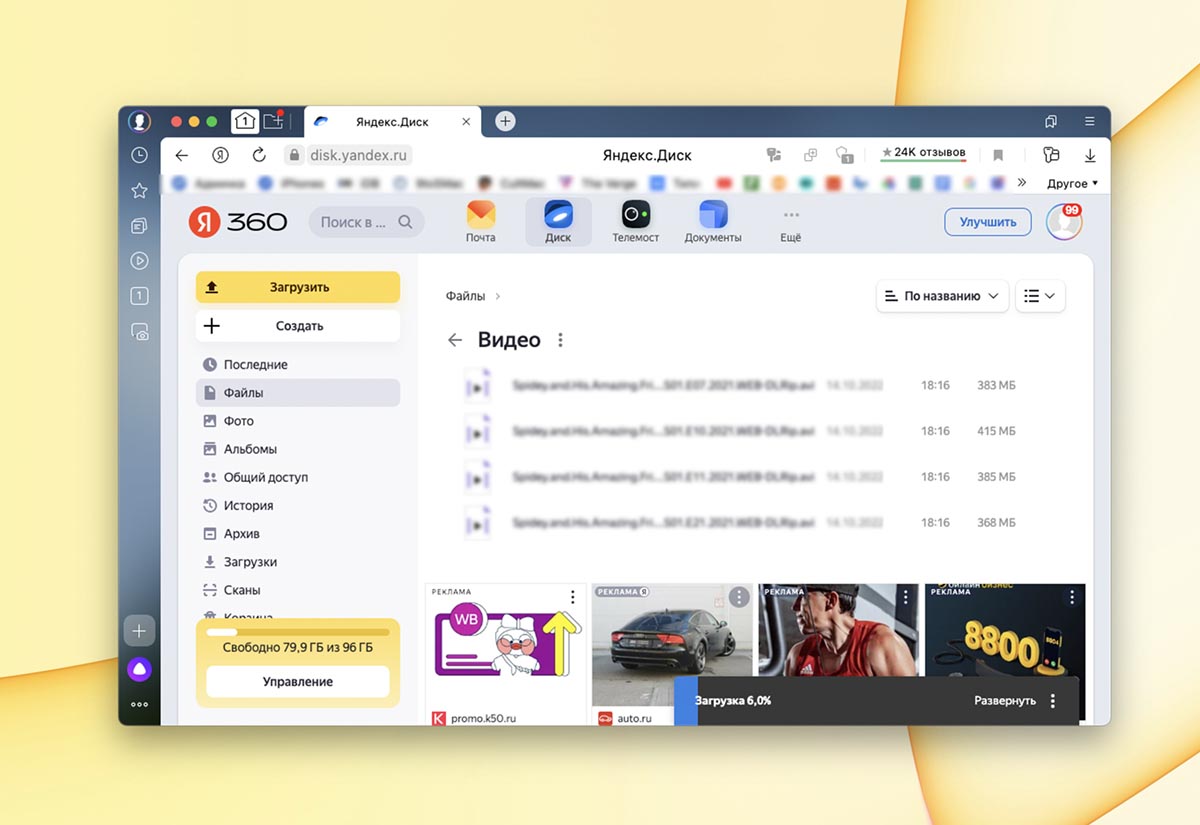This screenshot has width=1200, height=825.
Task: Open the browser sidebar collections icon
Action: point(139,226)
